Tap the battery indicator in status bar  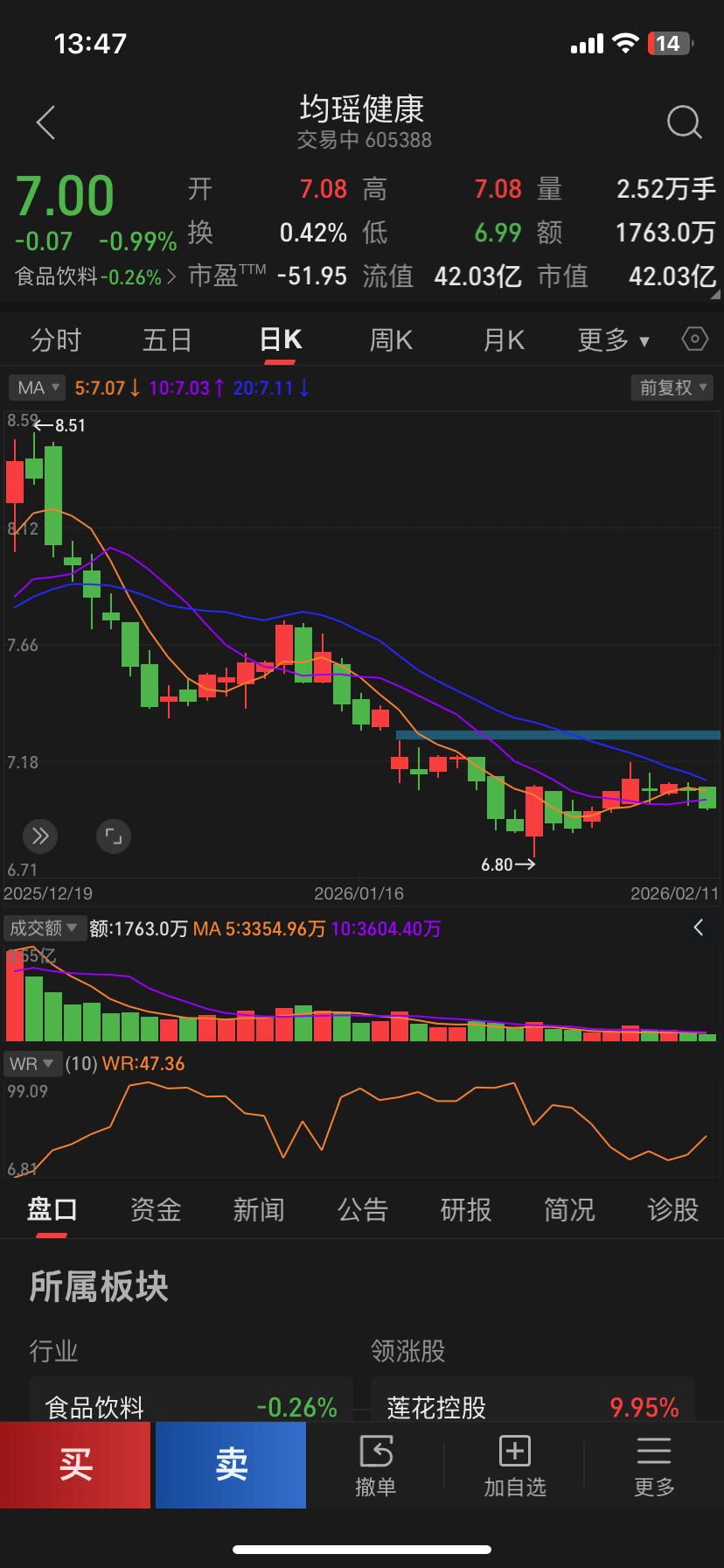click(670, 44)
